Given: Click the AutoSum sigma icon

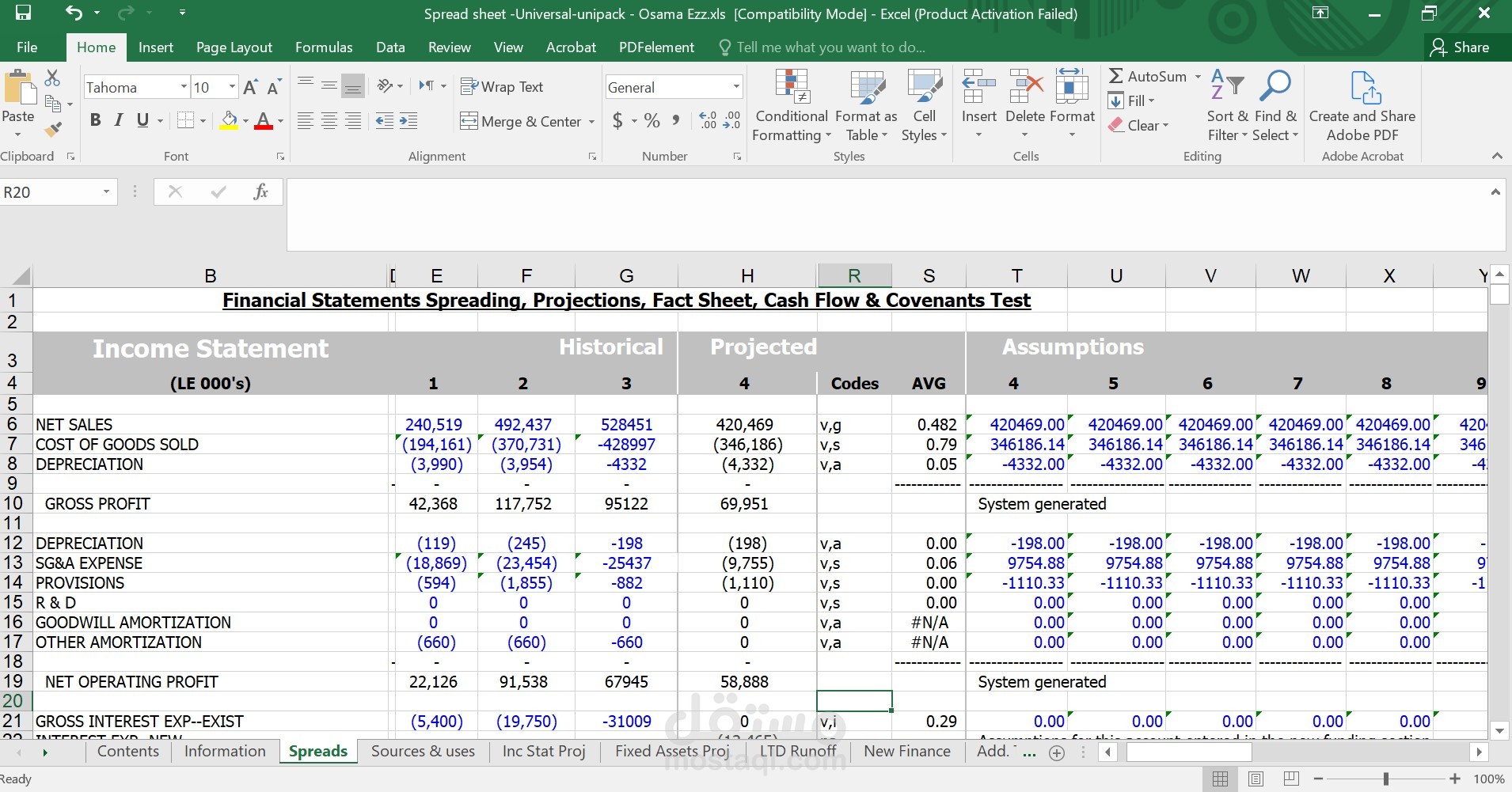Looking at the screenshot, I should [x=1116, y=77].
